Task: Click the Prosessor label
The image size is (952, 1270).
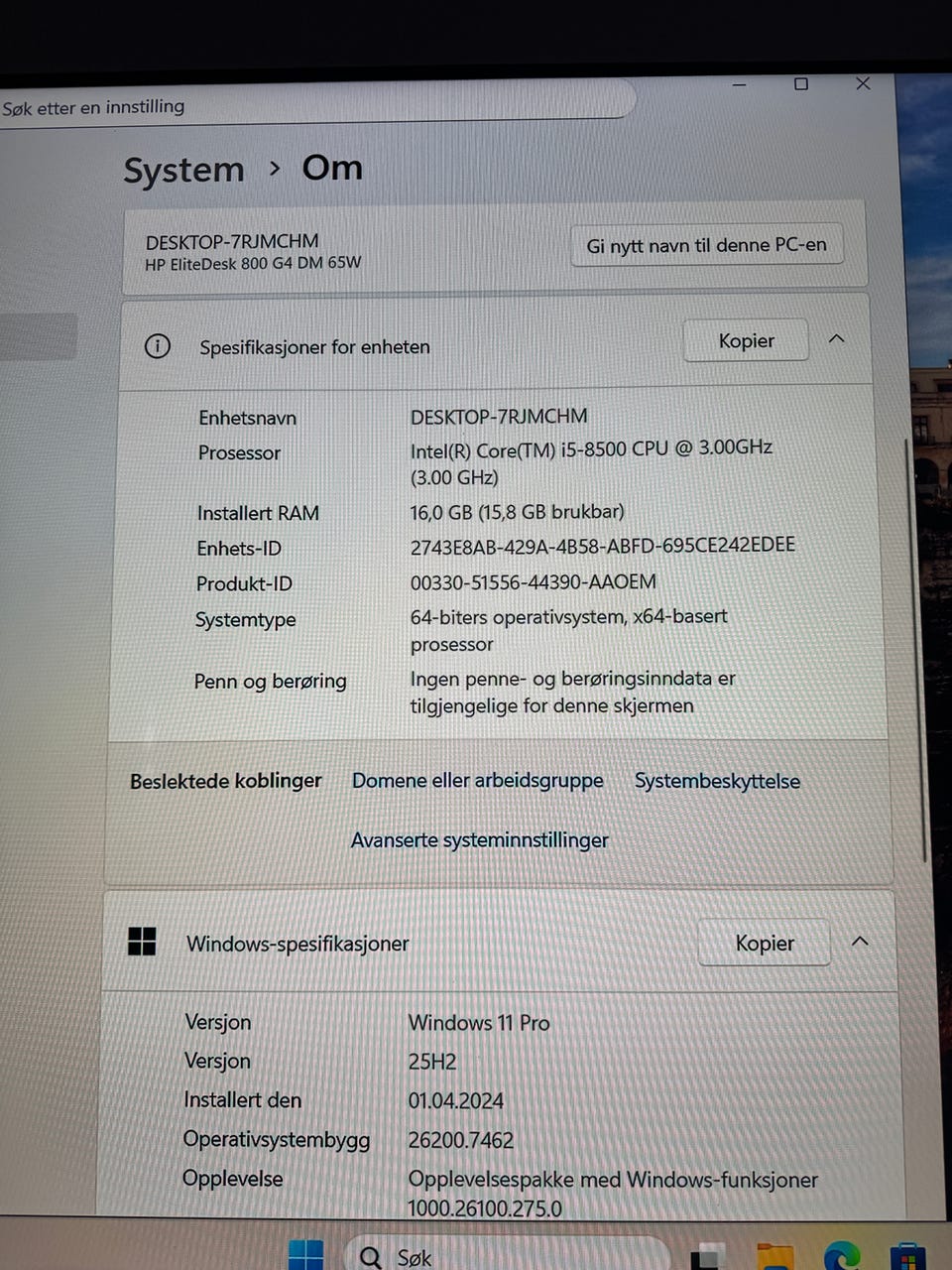Action: click(x=239, y=452)
